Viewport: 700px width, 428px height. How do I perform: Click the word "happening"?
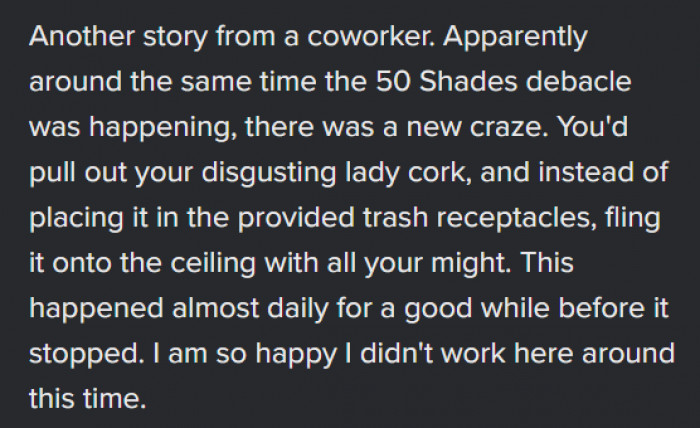(162, 129)
